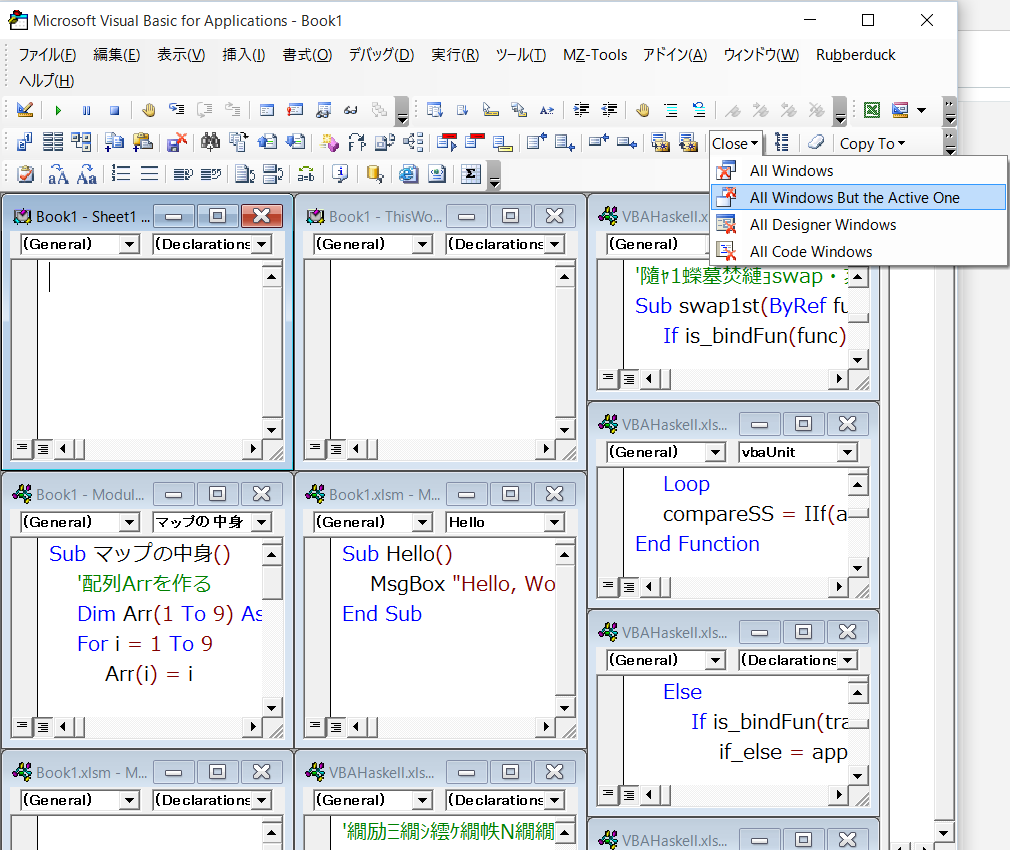Click the 'For i = 1 To 9' code line
Image resolution: width=1010 pixels, height=850 pixels.
144,644
